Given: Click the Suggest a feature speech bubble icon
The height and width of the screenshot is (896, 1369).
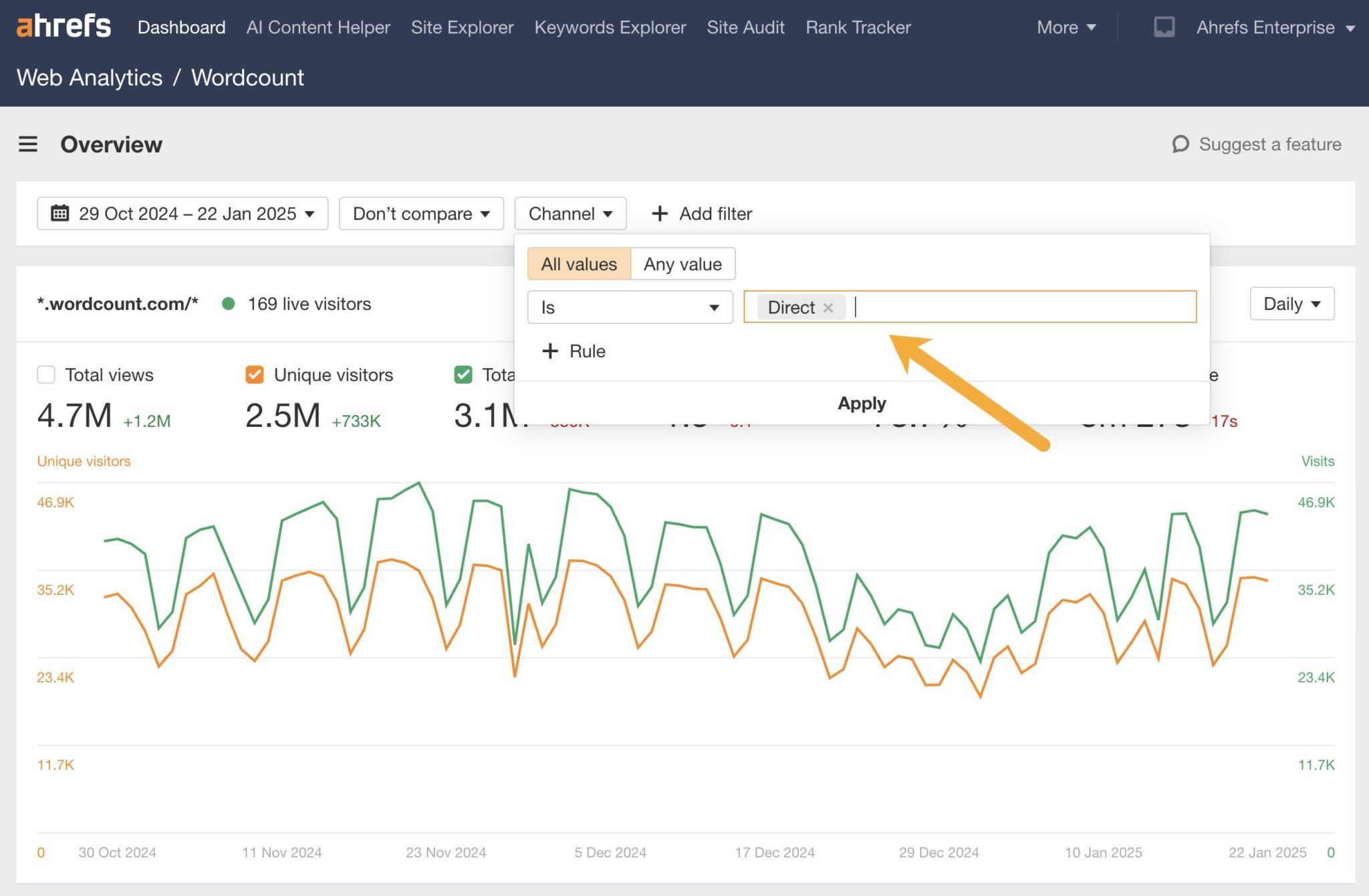Looking at the screenshot, I should tap(1181, 144).
